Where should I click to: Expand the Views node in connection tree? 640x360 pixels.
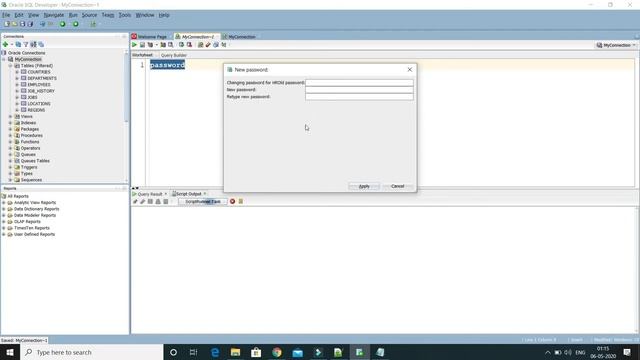pos(11,116)
